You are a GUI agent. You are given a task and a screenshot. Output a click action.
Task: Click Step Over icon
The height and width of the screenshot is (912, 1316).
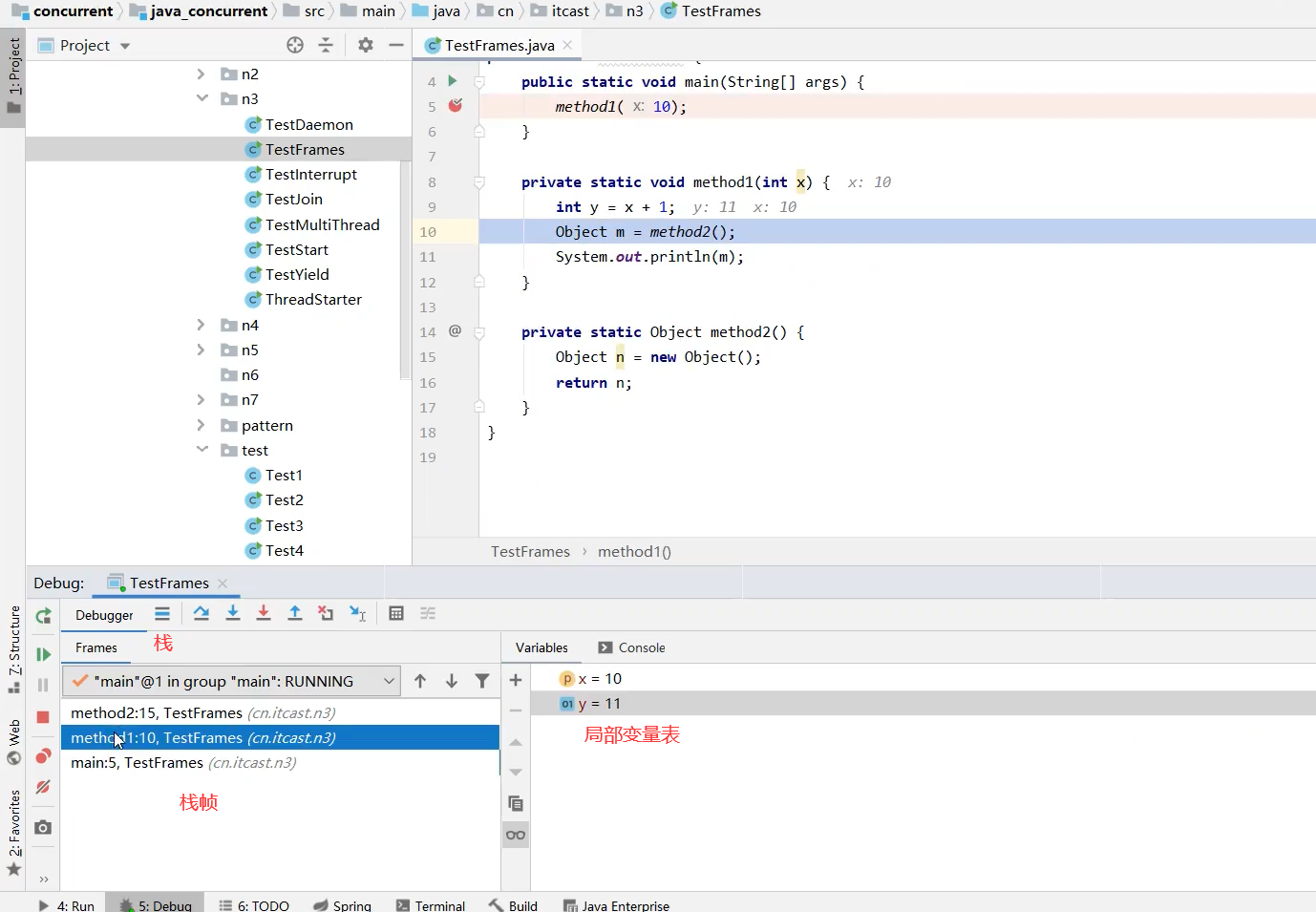(202, 613)
